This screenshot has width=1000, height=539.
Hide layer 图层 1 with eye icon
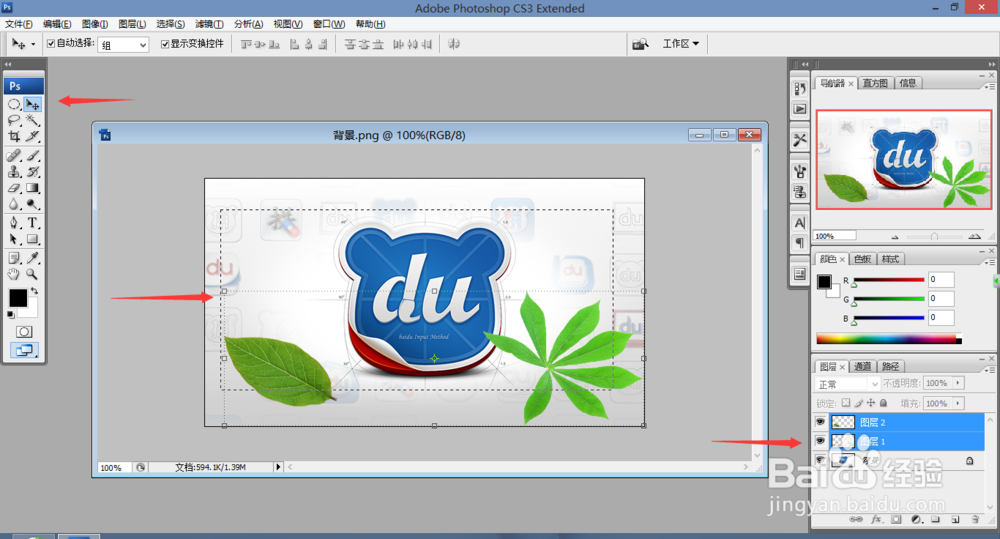click(x=820, y=441)
